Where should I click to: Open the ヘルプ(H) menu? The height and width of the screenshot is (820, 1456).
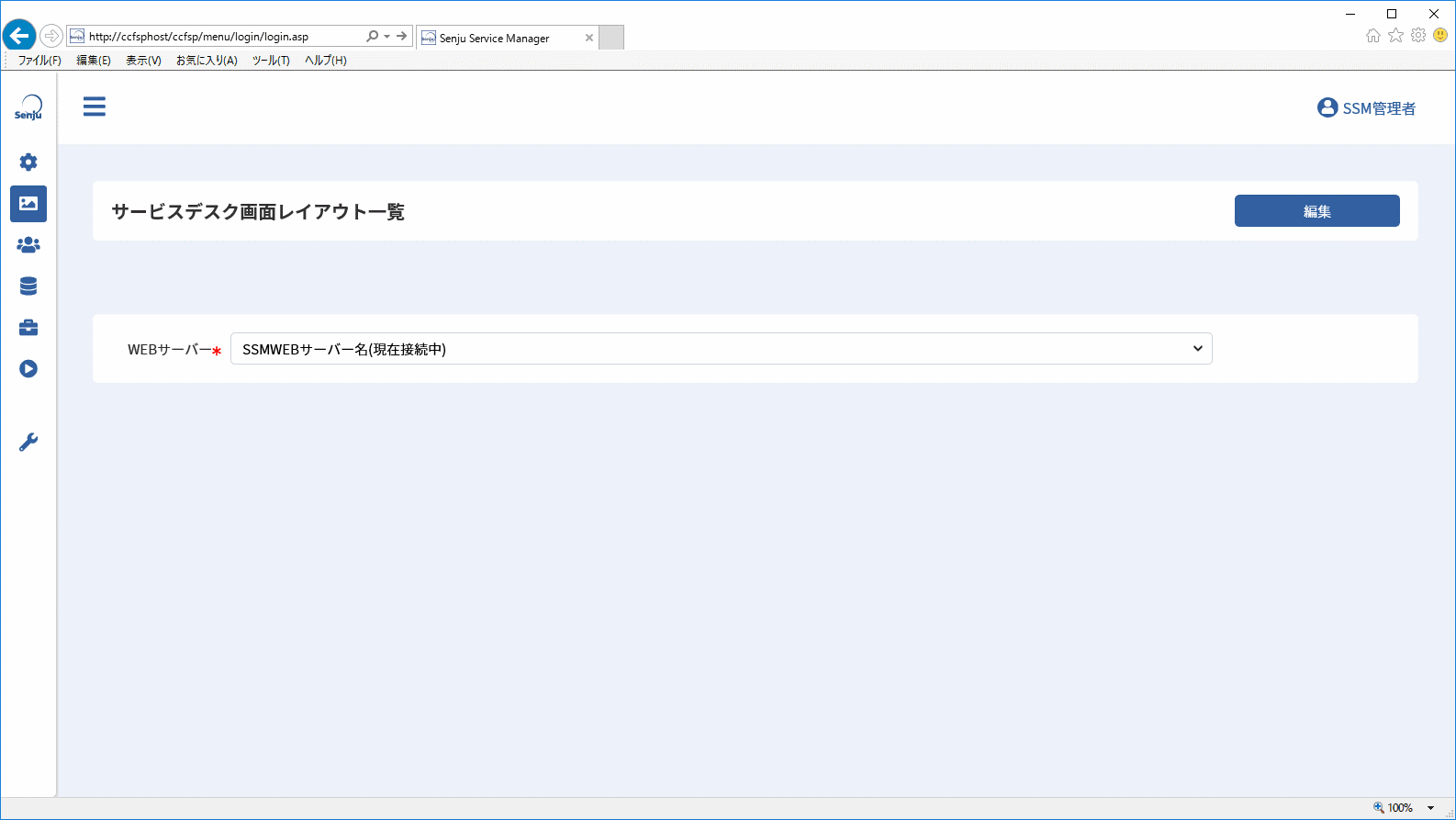(326, 61)
